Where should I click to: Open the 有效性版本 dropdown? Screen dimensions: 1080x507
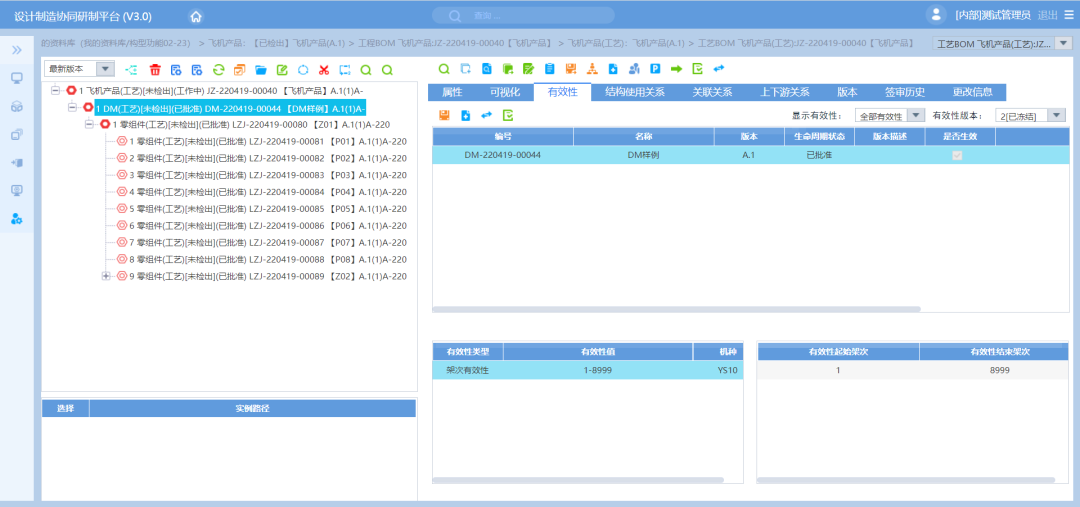pyautogui.click(x=1056, y=116)
